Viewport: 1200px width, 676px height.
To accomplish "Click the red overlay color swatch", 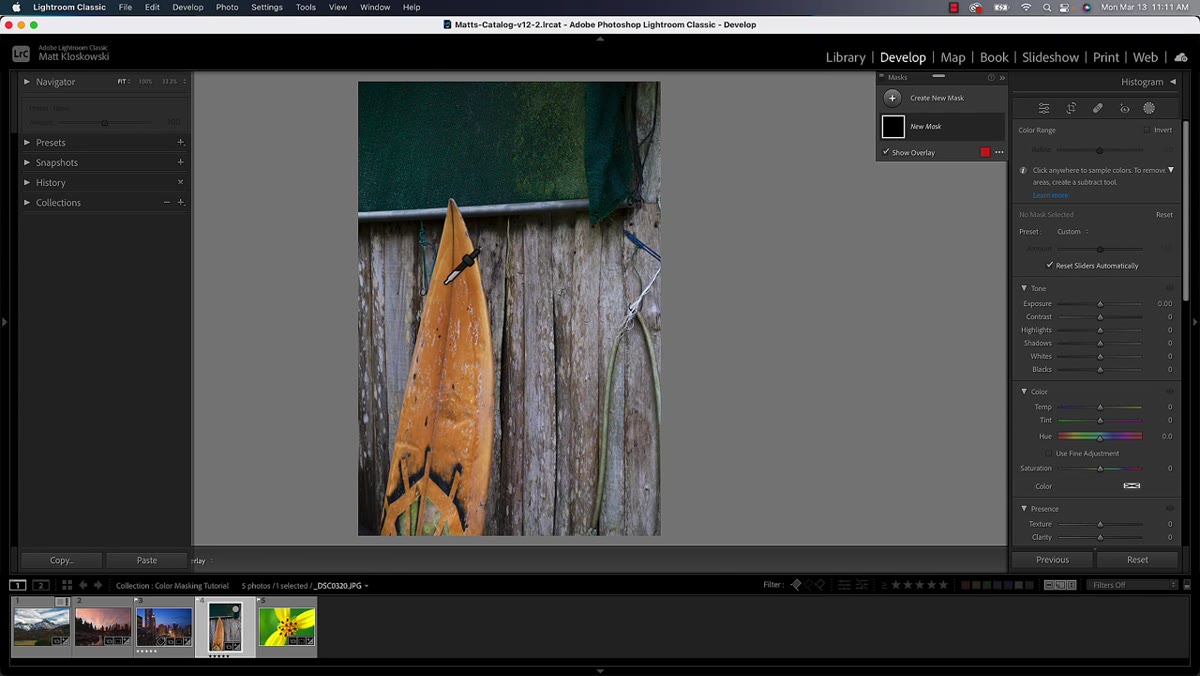I will click(985, 152).
